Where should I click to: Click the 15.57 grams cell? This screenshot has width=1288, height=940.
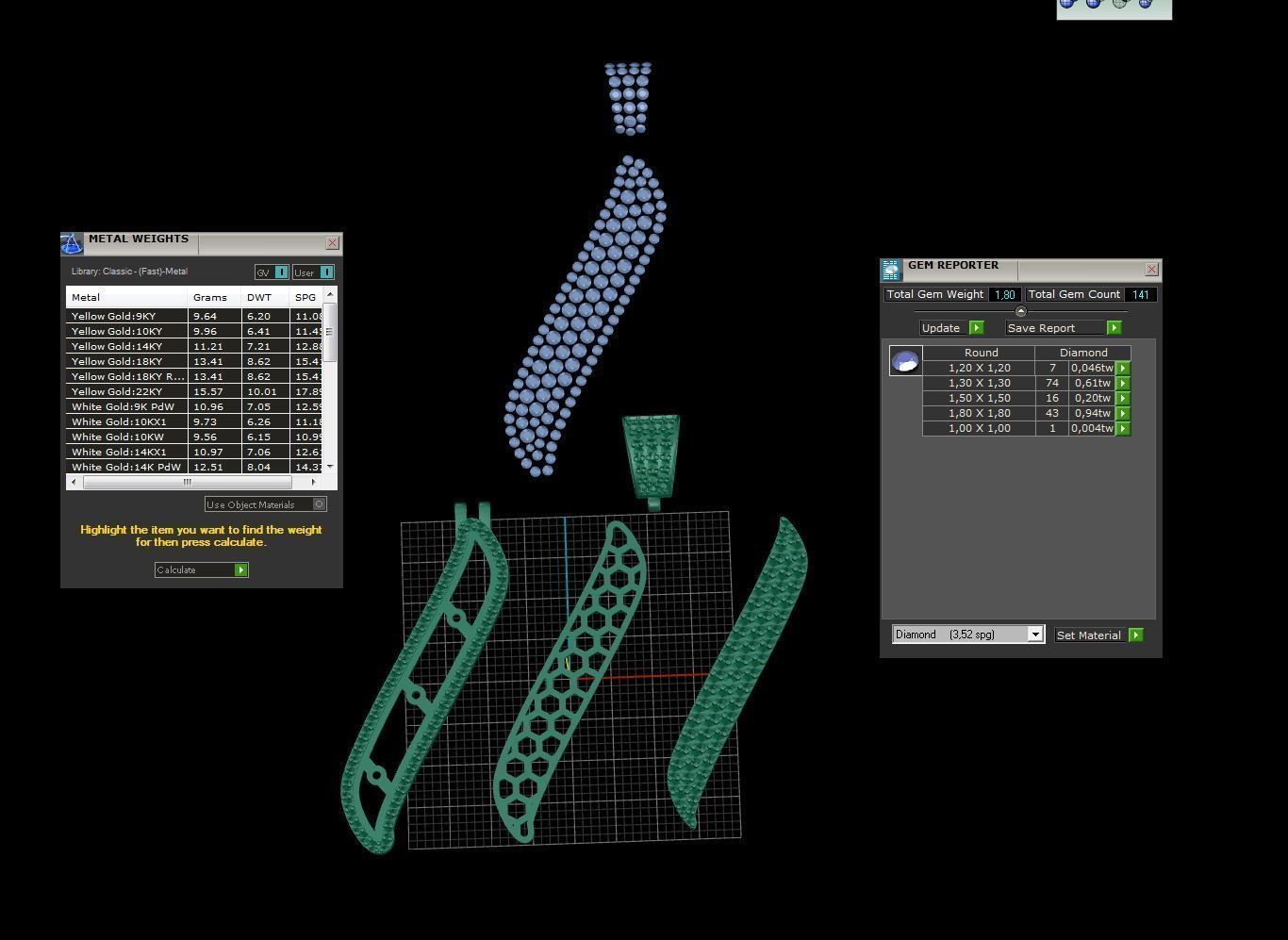tap(214, 391)
